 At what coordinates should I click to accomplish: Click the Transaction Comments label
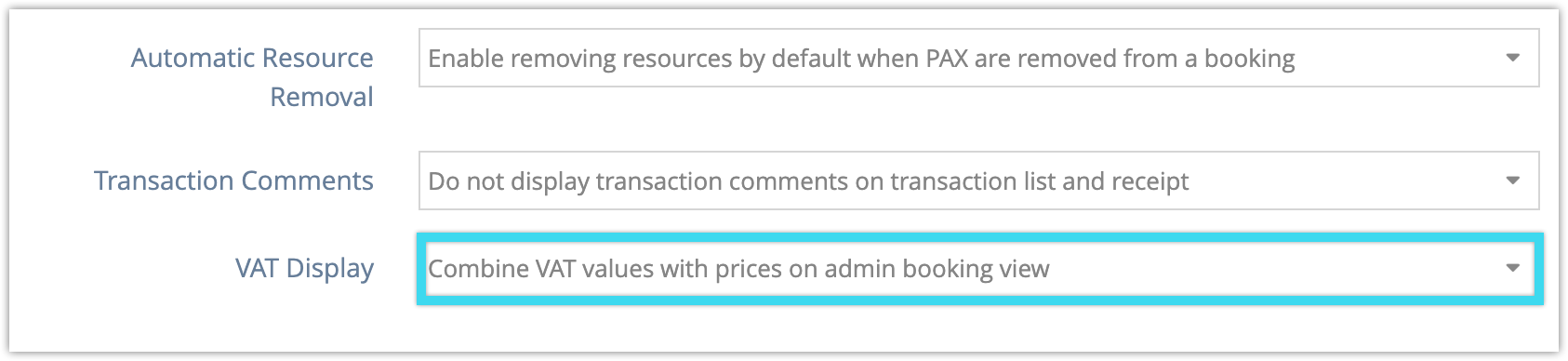coord(233,180)
